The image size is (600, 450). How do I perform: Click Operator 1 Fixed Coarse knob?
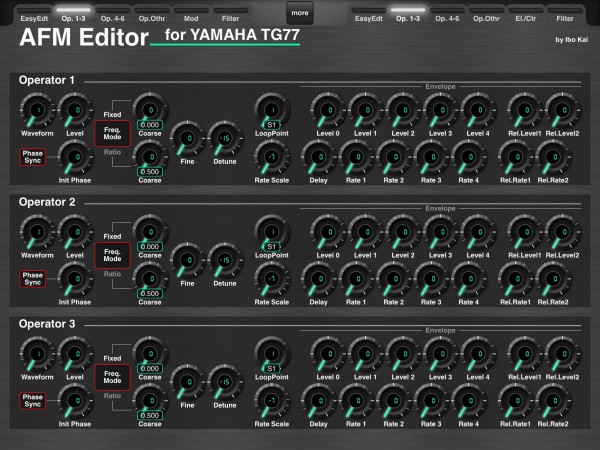(x=150, y=110)
